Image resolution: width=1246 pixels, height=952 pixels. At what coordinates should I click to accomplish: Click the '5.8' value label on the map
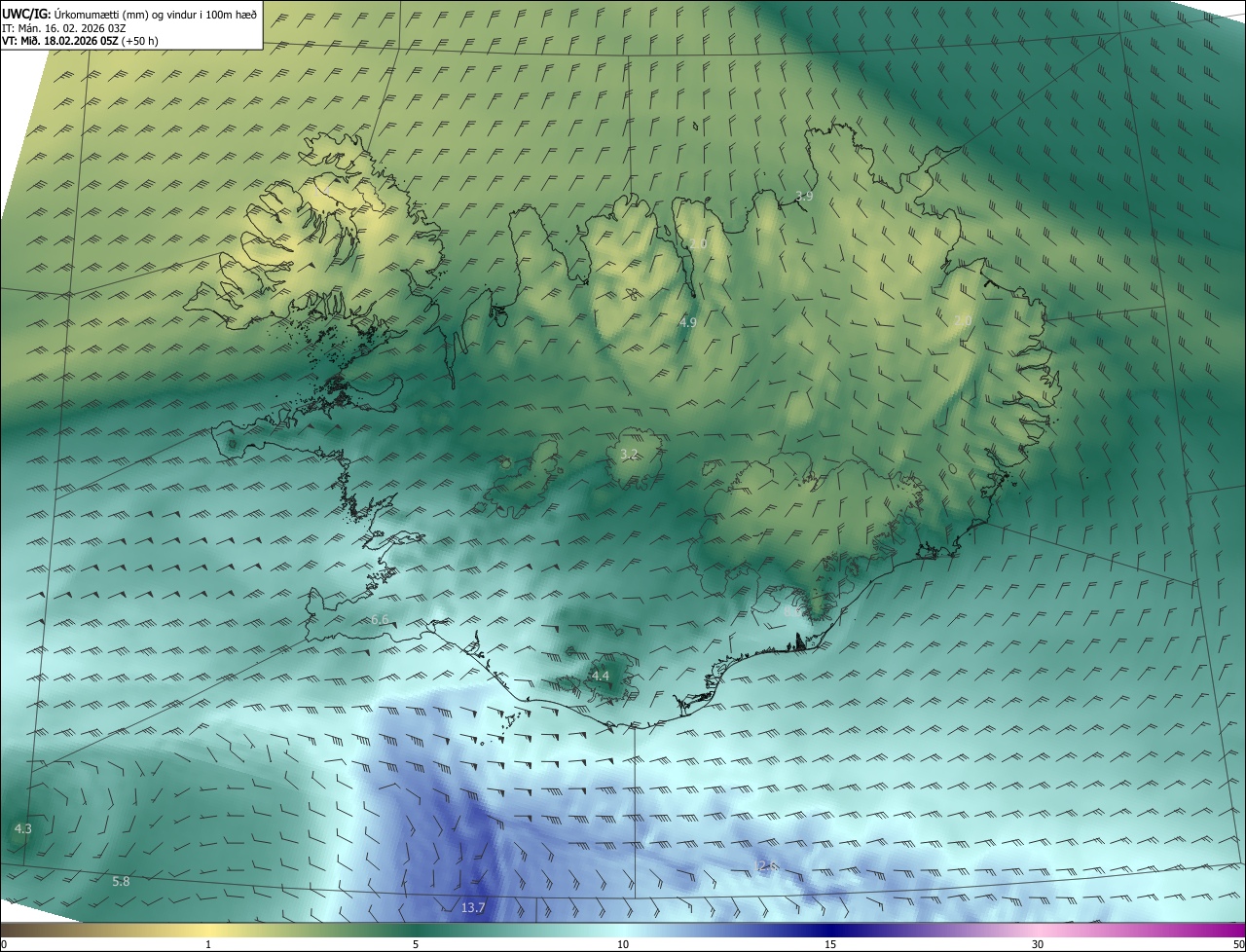pos(121,881)
